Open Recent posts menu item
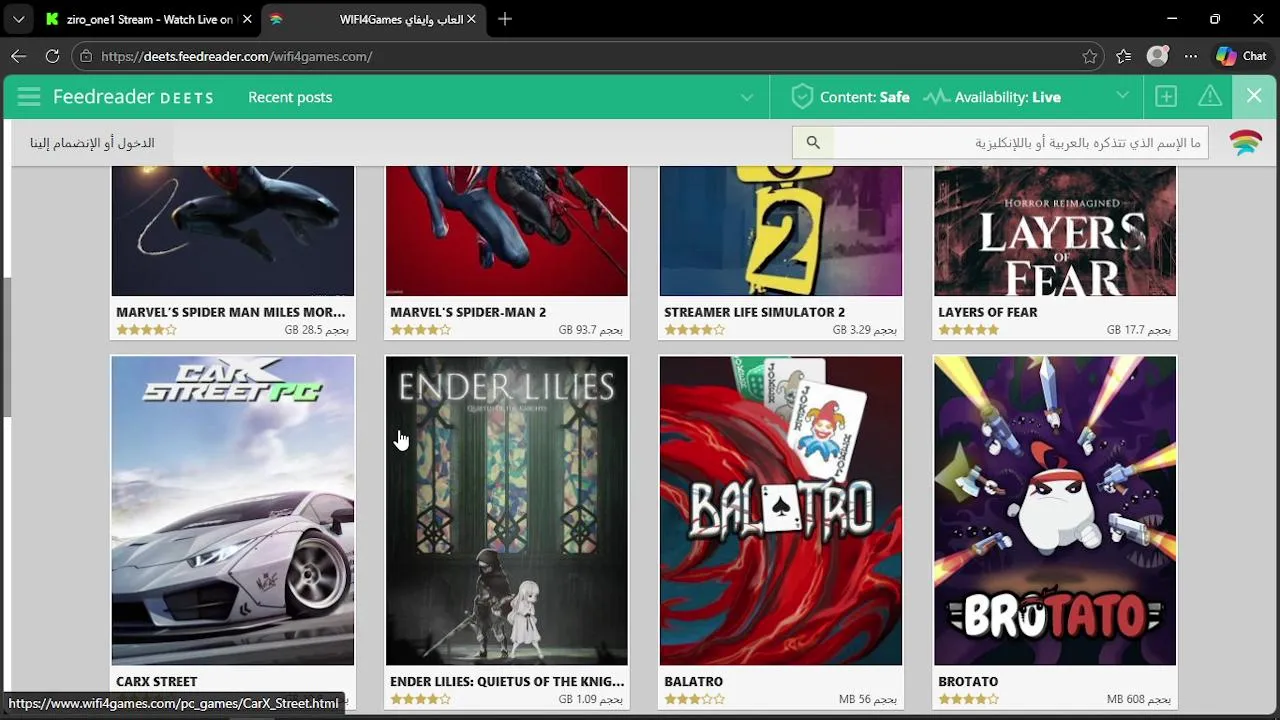Screen dimensions: 1280x720 point(290,97)
